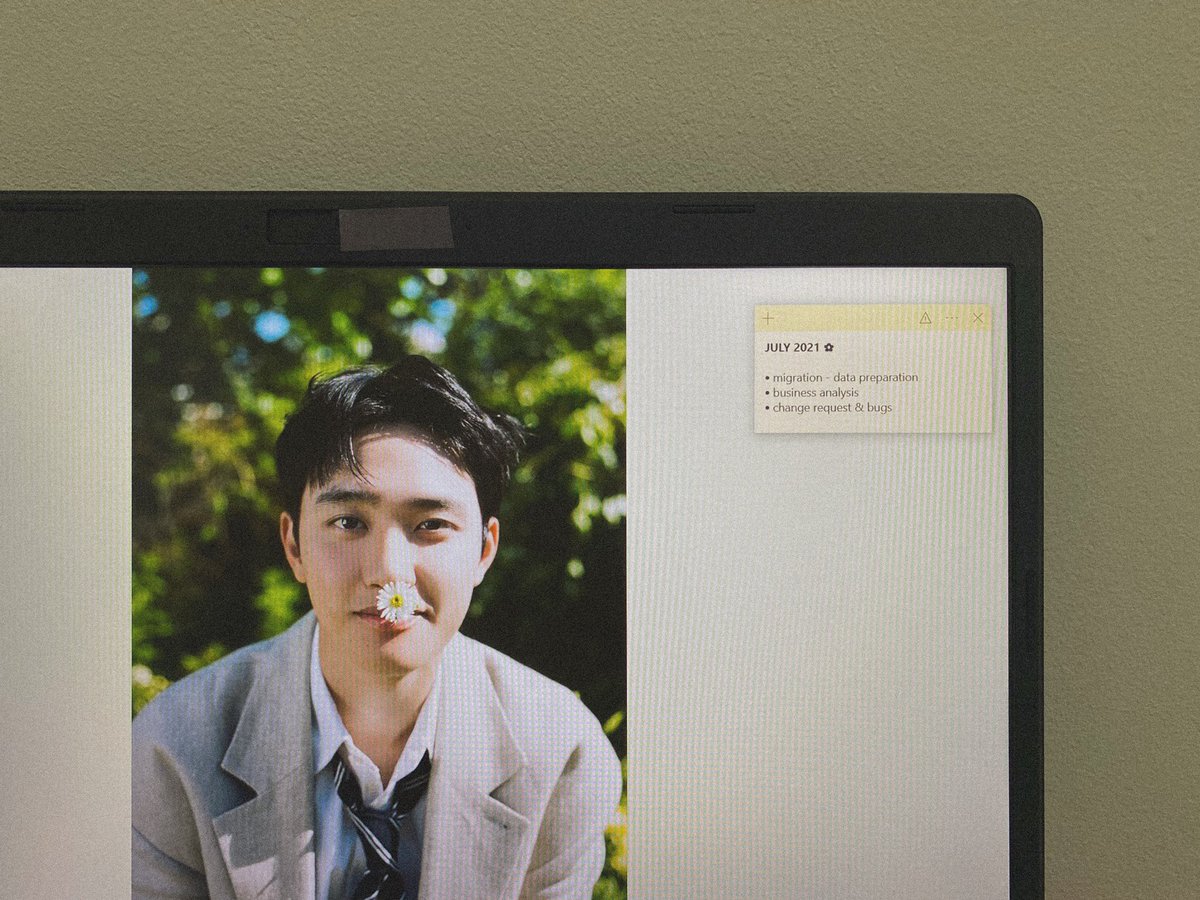
Task: Click the "change request & bugs" line
Action: pos(829,408)
